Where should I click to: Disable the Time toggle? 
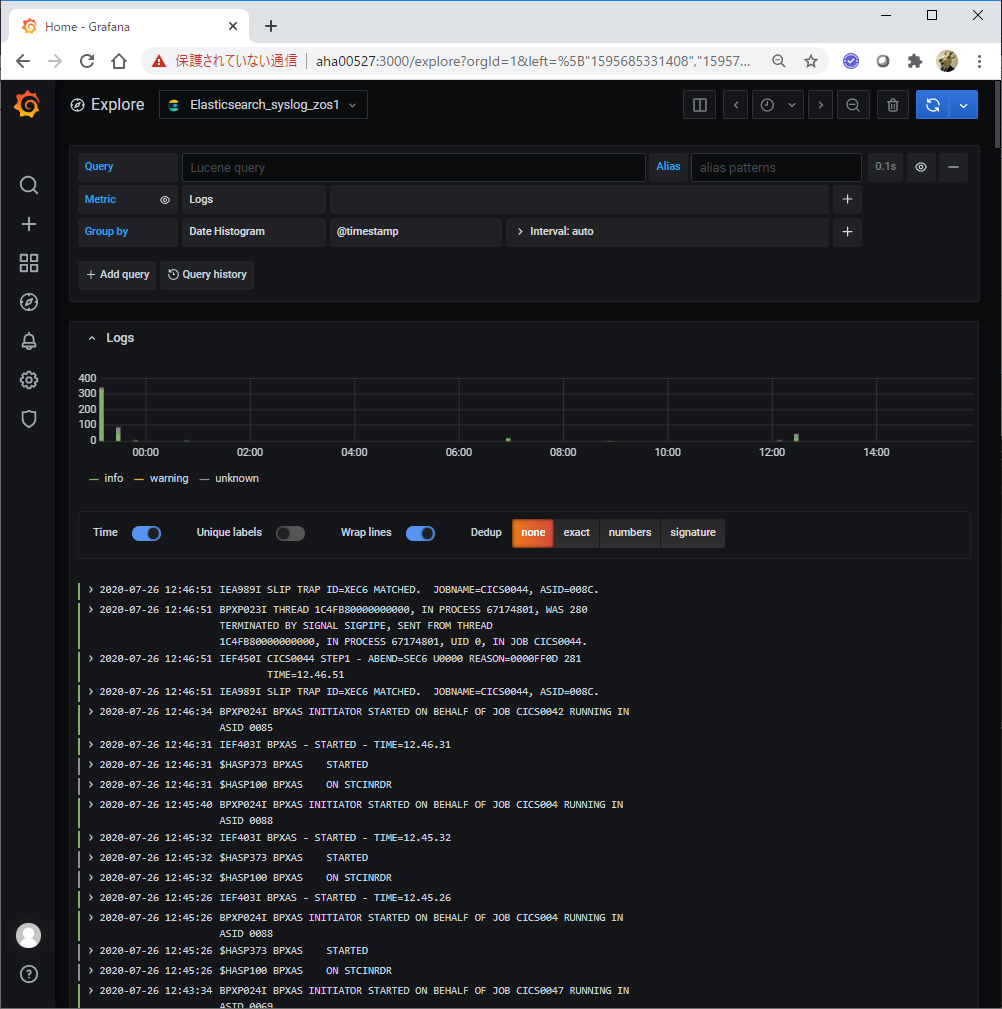(146, 533)
